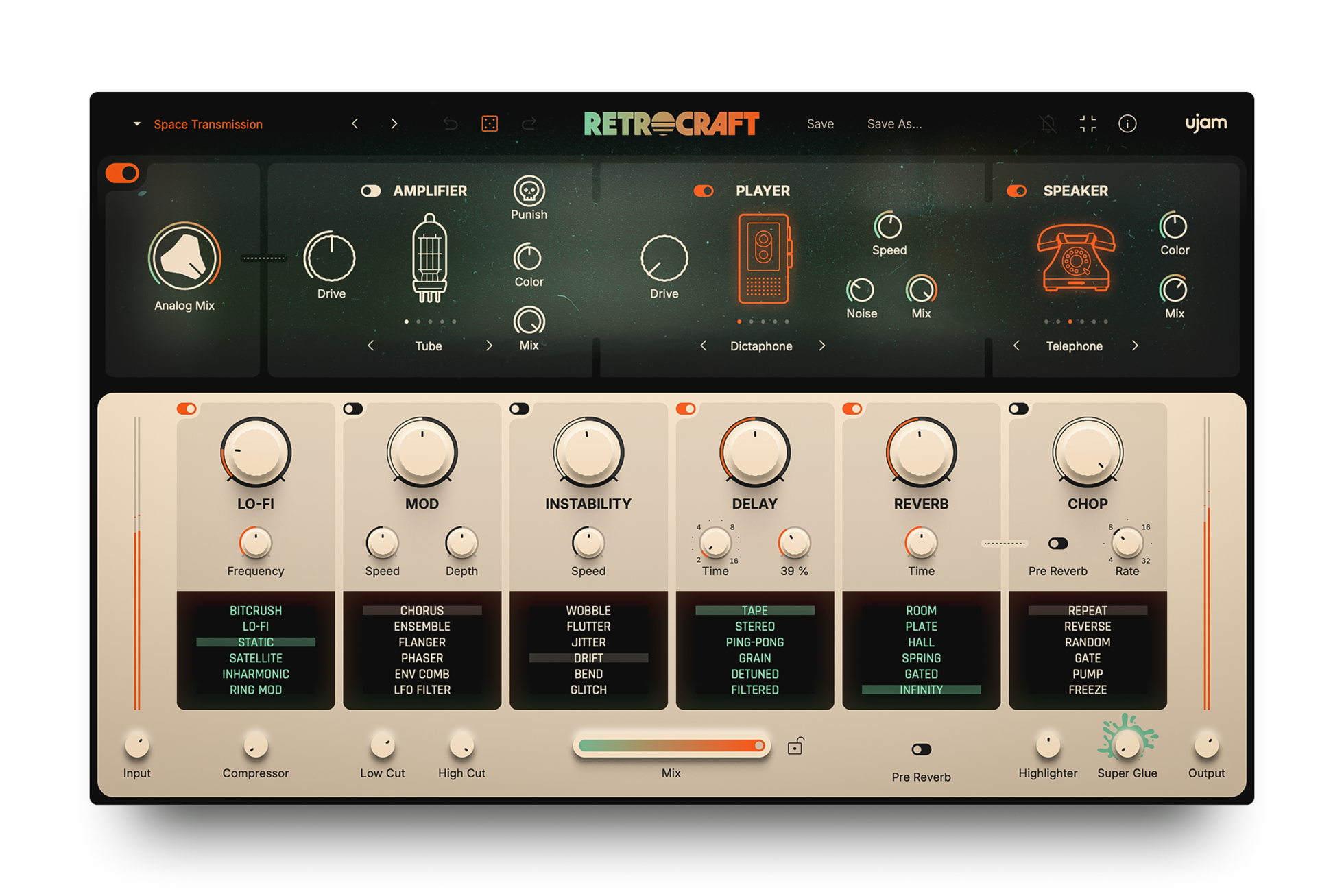
Task: Click the ujam logo
Action: (x=1206, y=123)
